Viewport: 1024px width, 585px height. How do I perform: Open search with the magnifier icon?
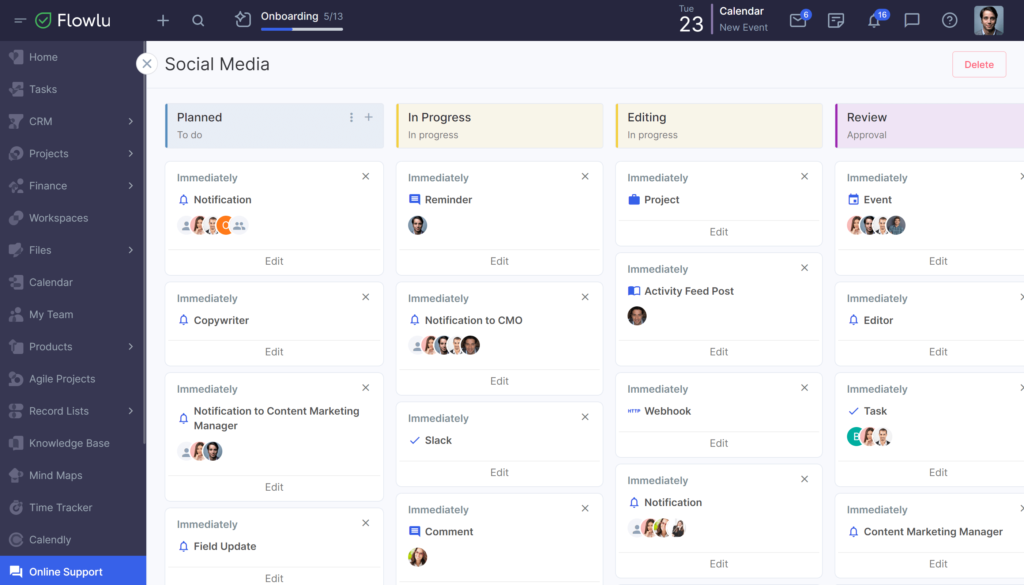pyautogui.click(x=198, y=20)
